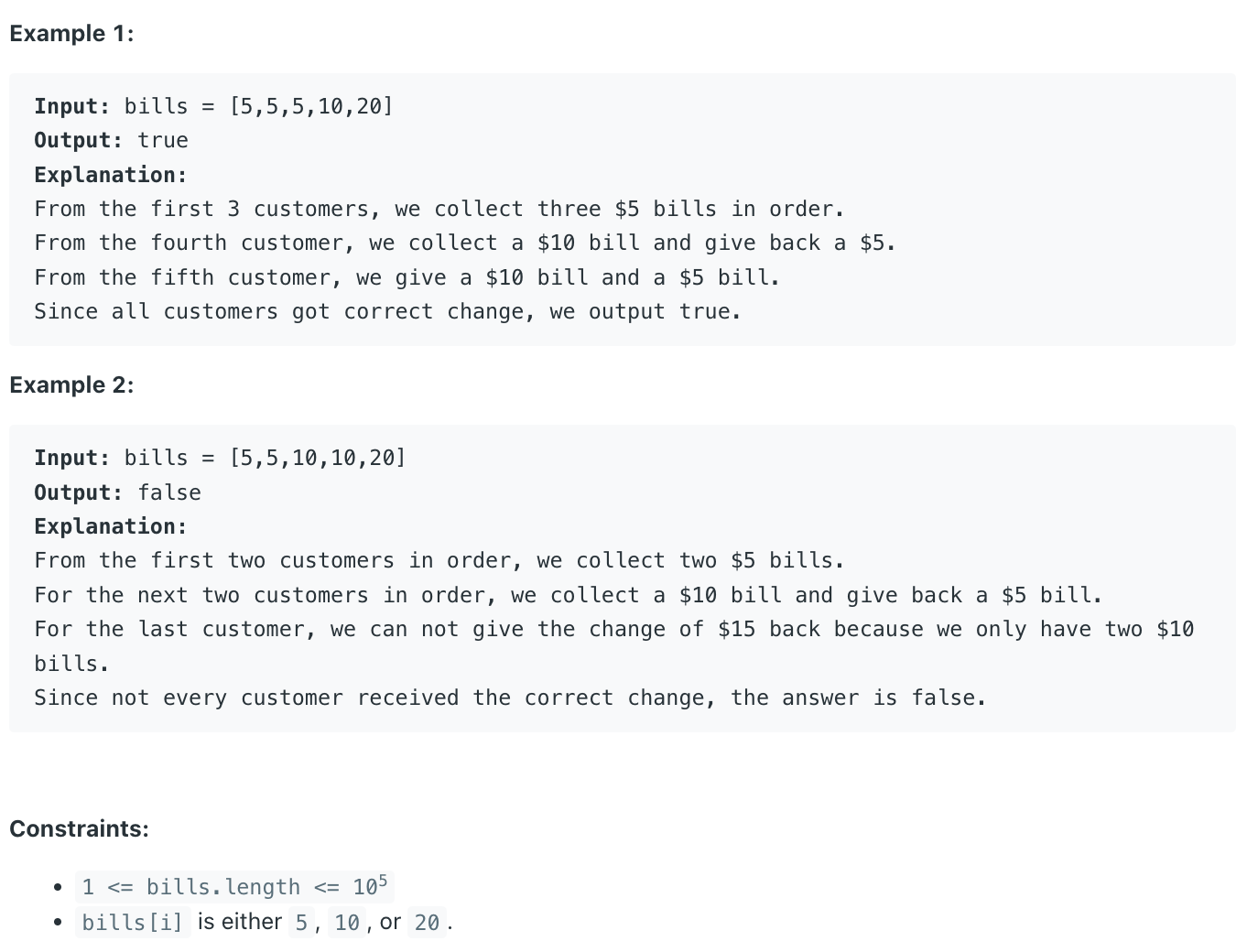Click the bills[i] inline code

(x=133, y=922)
